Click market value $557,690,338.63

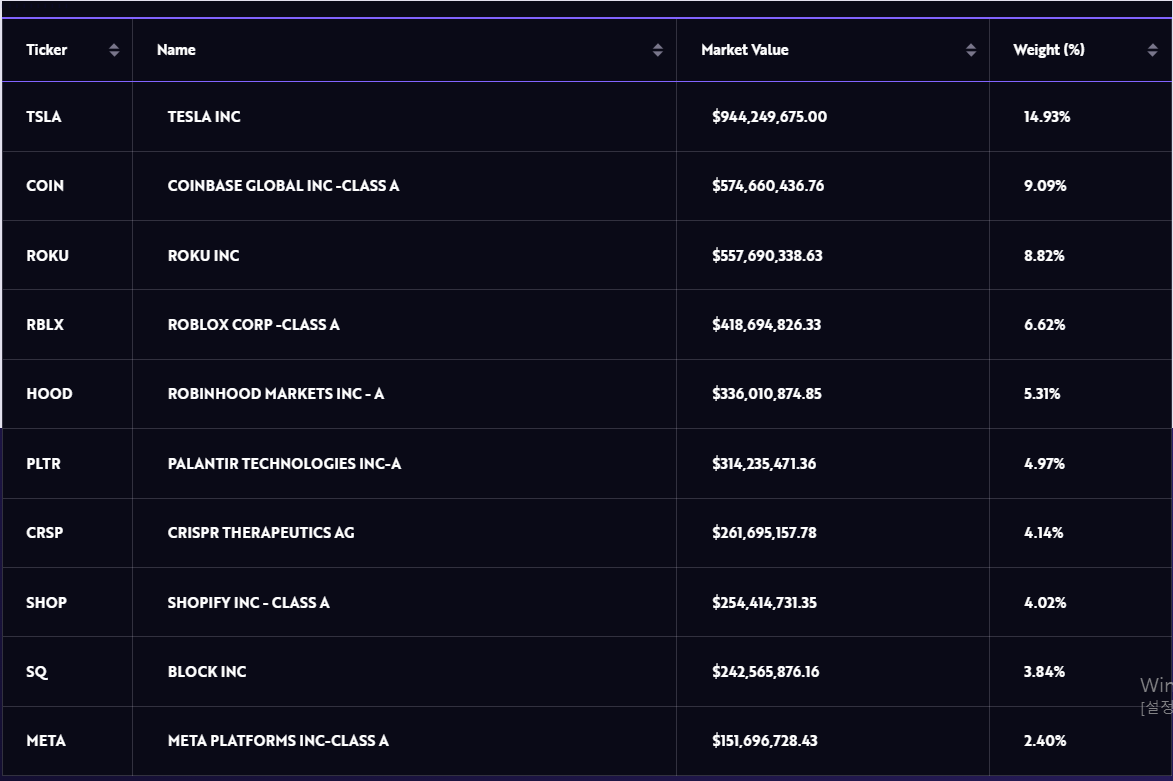(768, 256)
